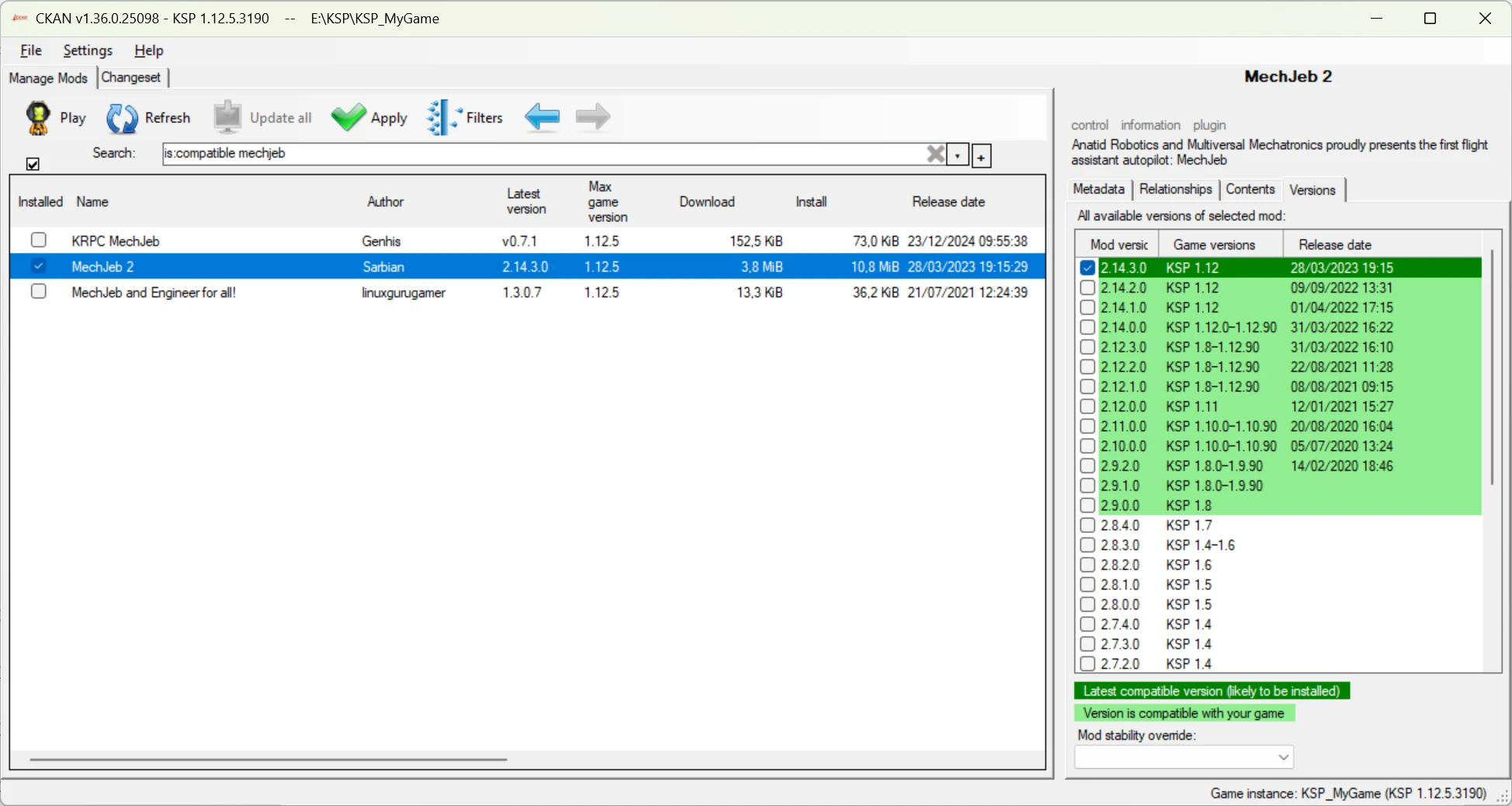
Task: Clear the search with the X icon
Action: 936,154
